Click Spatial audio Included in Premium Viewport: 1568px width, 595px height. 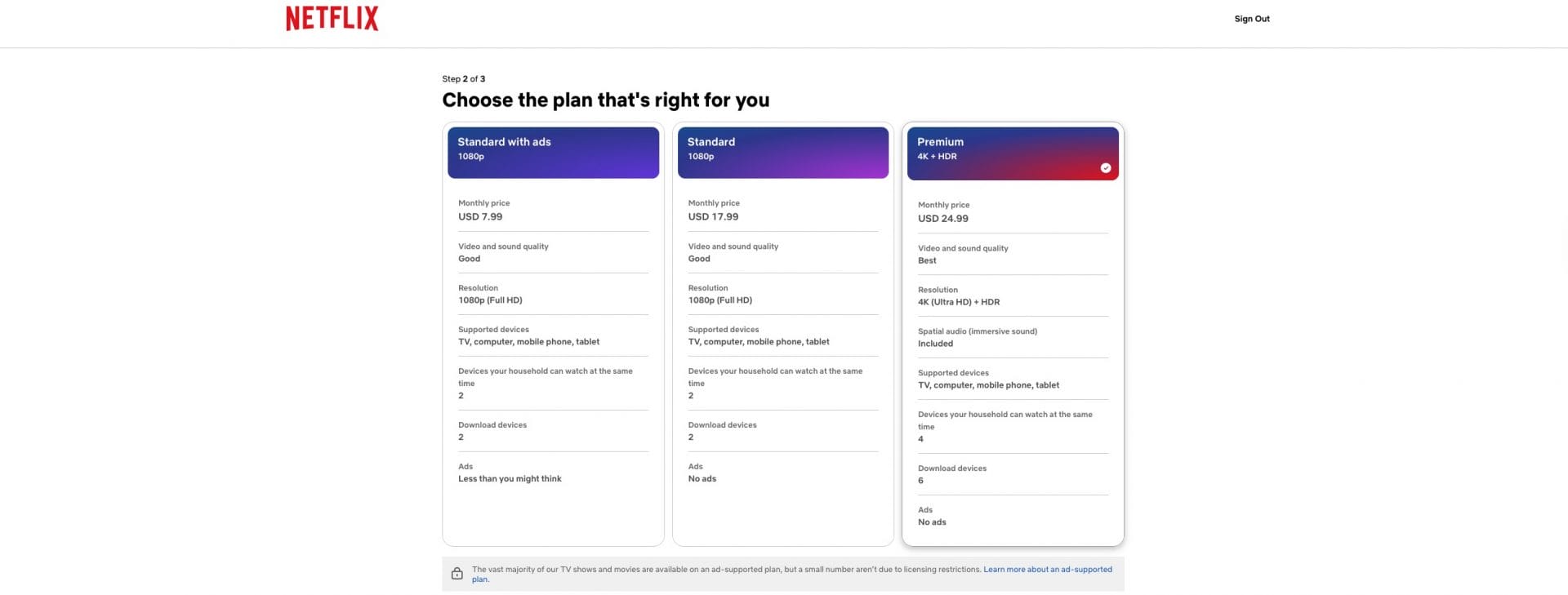click(x=935, y=344)
